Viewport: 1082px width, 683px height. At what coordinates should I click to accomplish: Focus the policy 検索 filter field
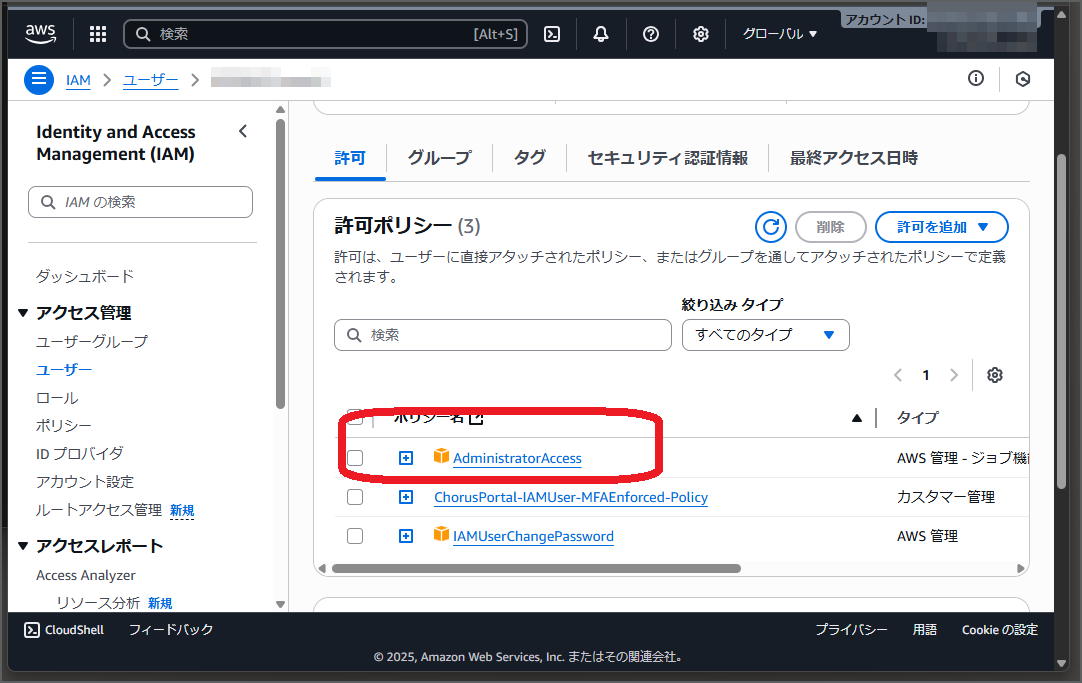502,335
